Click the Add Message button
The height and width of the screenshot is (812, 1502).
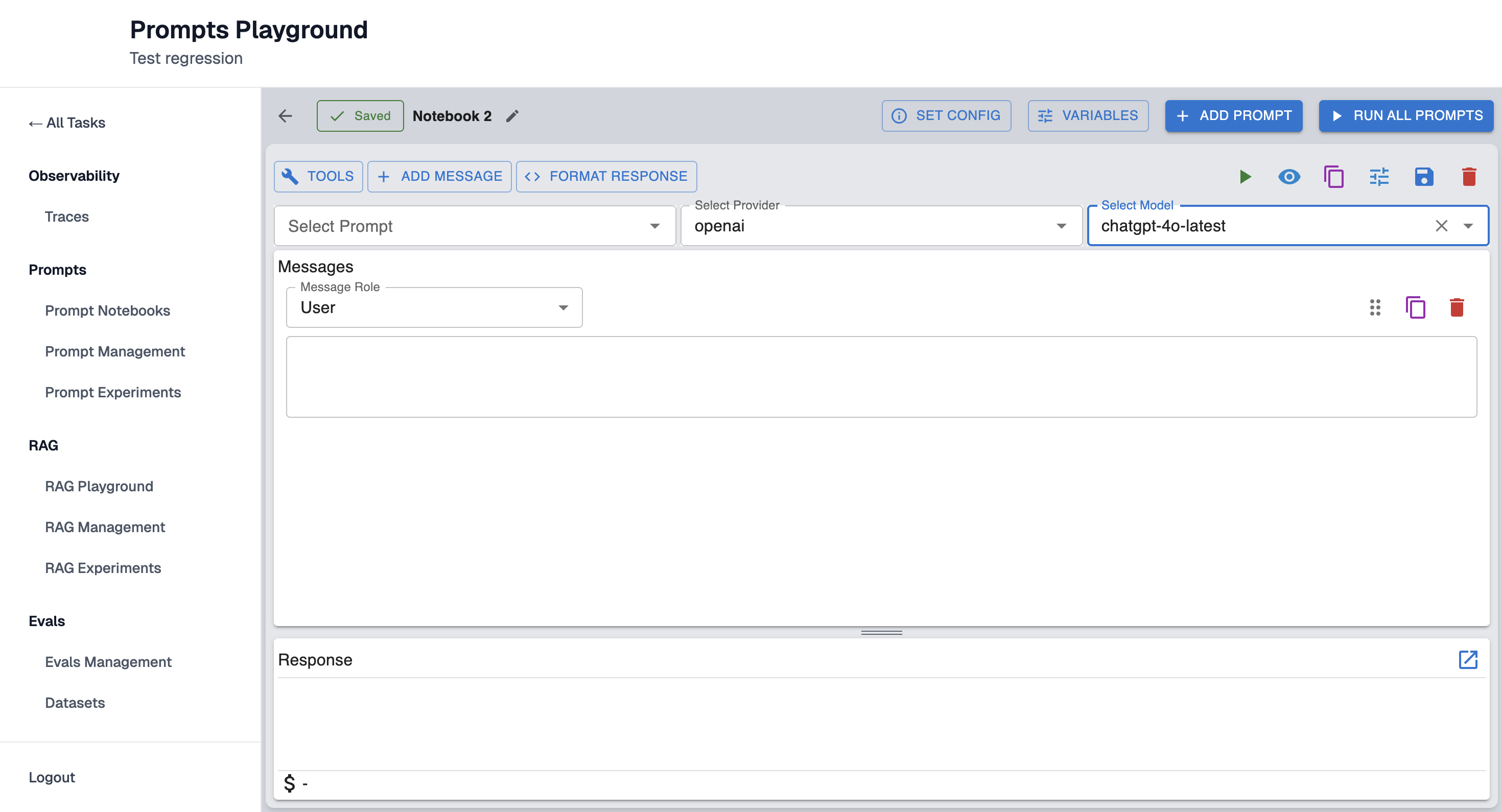[x=440, y=176]
